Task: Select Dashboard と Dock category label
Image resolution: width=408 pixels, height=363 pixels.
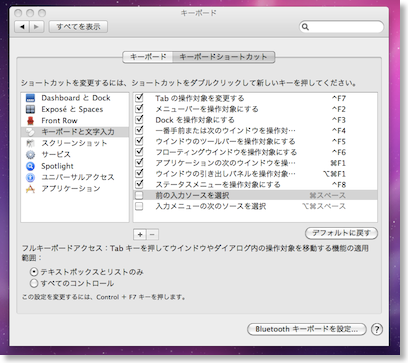Action: tap(76, 98)
